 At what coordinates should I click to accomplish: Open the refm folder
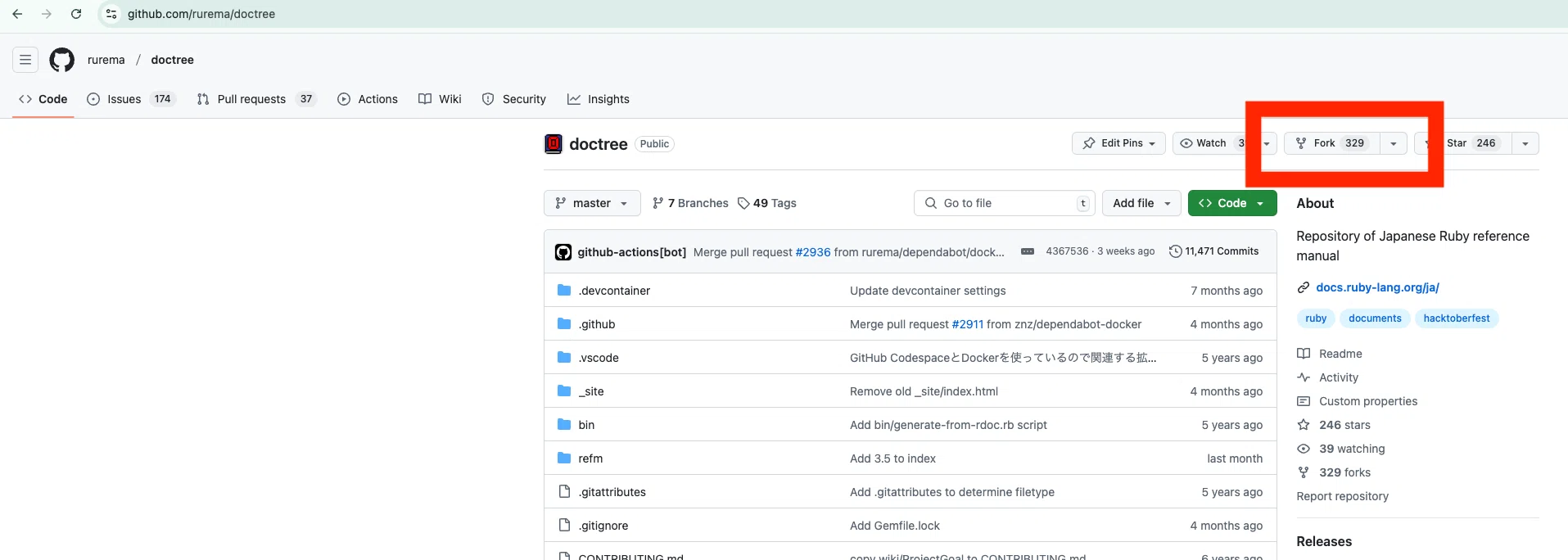coord(590,458)
